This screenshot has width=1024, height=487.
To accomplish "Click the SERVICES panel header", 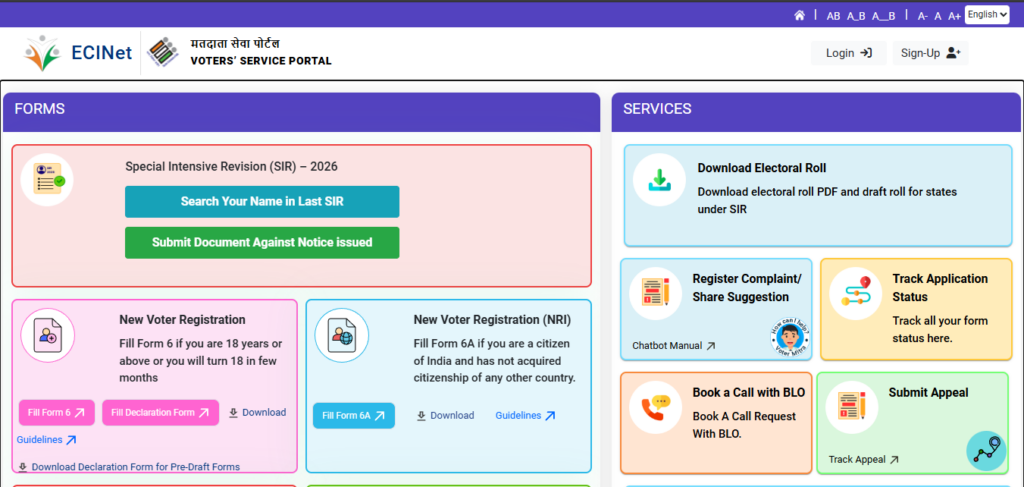I will [x=816, y=112].
